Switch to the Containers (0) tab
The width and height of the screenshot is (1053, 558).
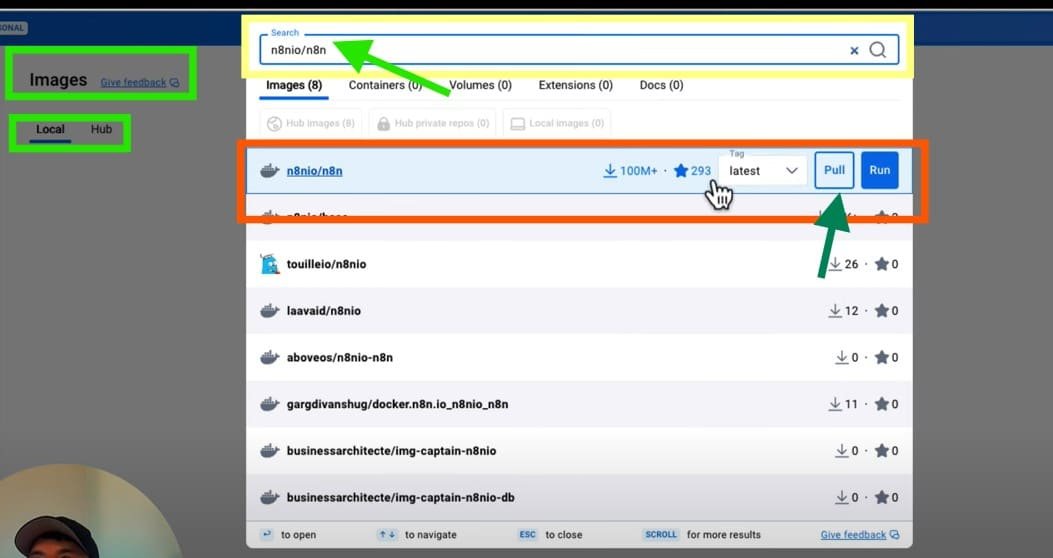click(385, 85)
